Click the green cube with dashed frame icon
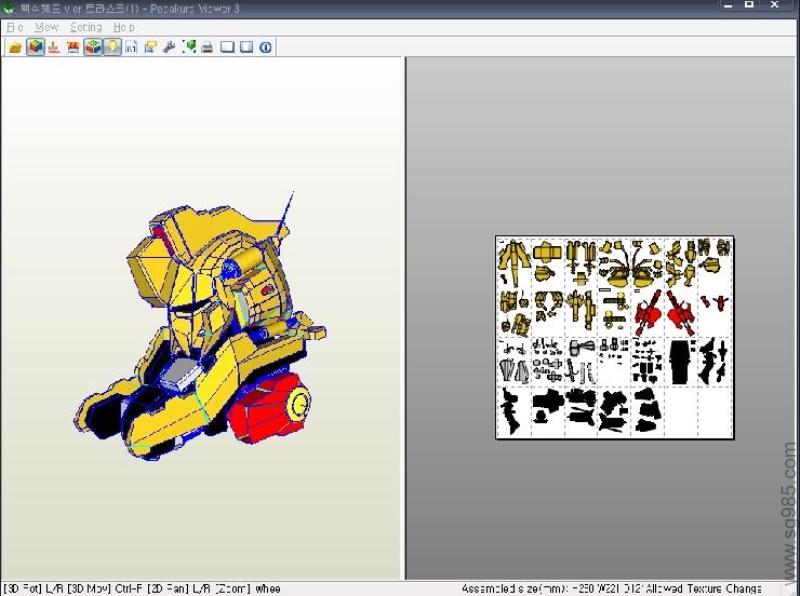 pos(189,47)
